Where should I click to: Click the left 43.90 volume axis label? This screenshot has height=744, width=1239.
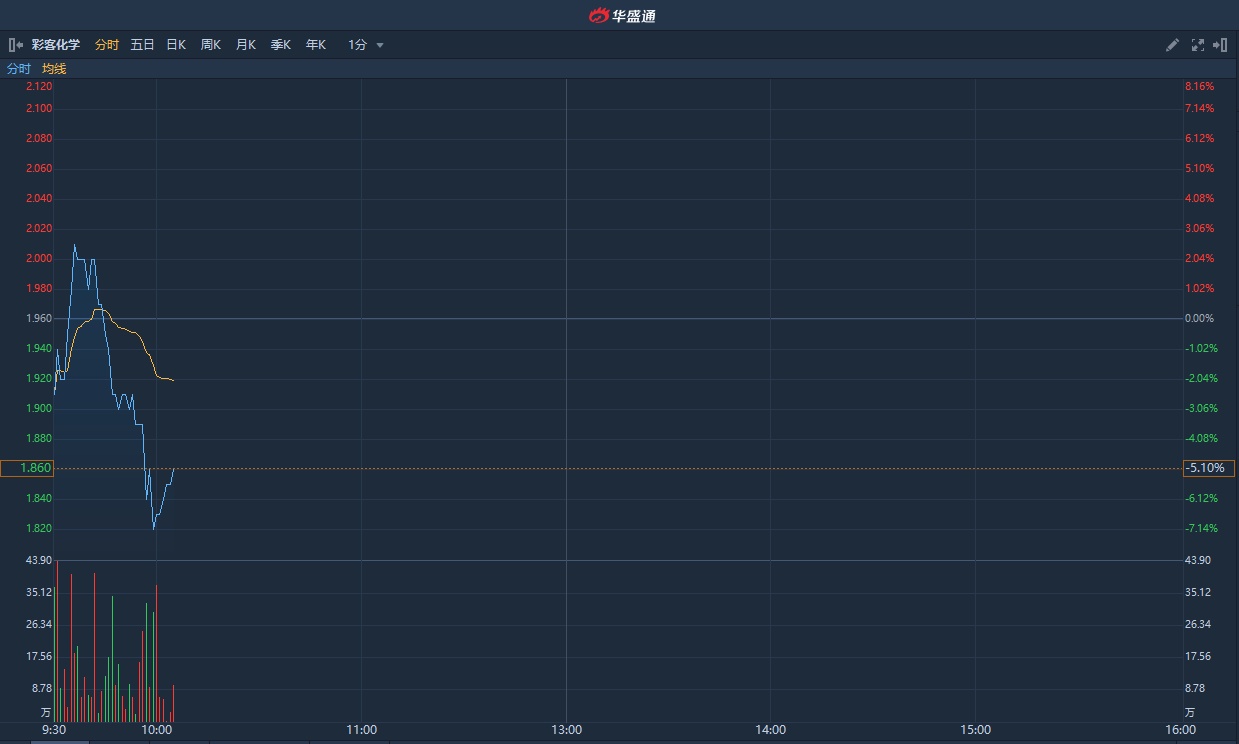pos(39,560)
